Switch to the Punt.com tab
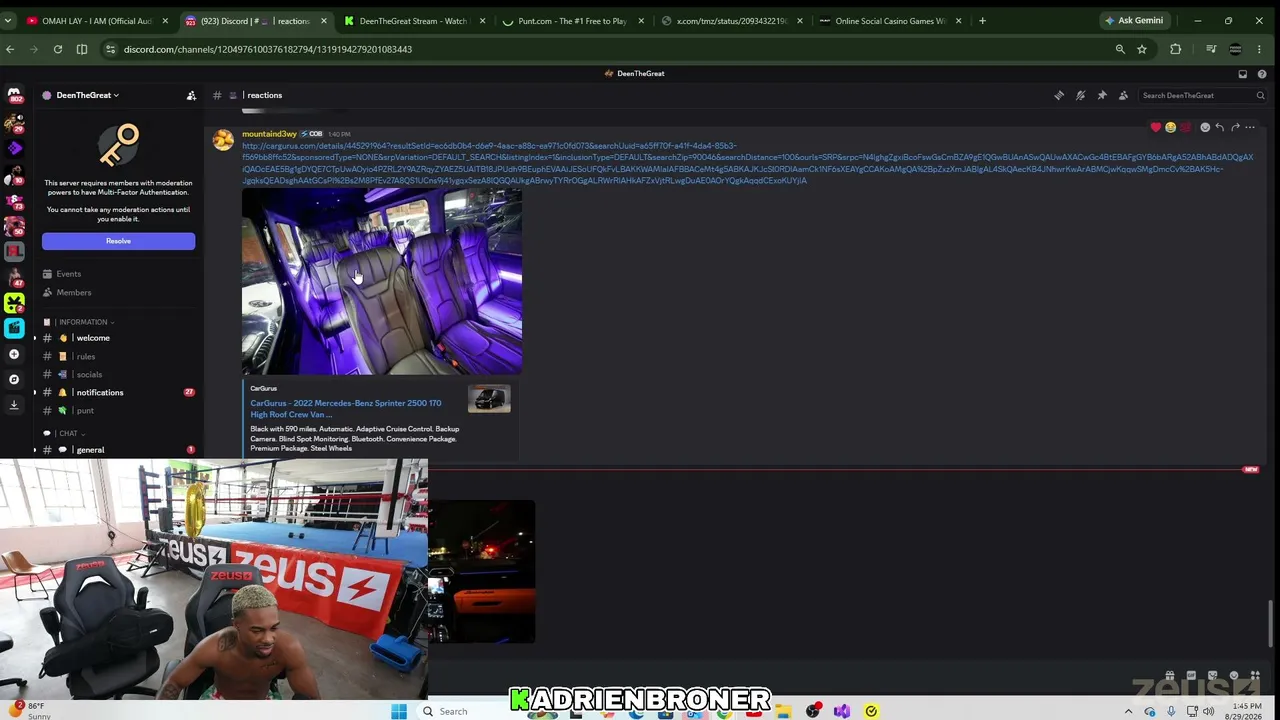1280x720 pixels. 572,21
